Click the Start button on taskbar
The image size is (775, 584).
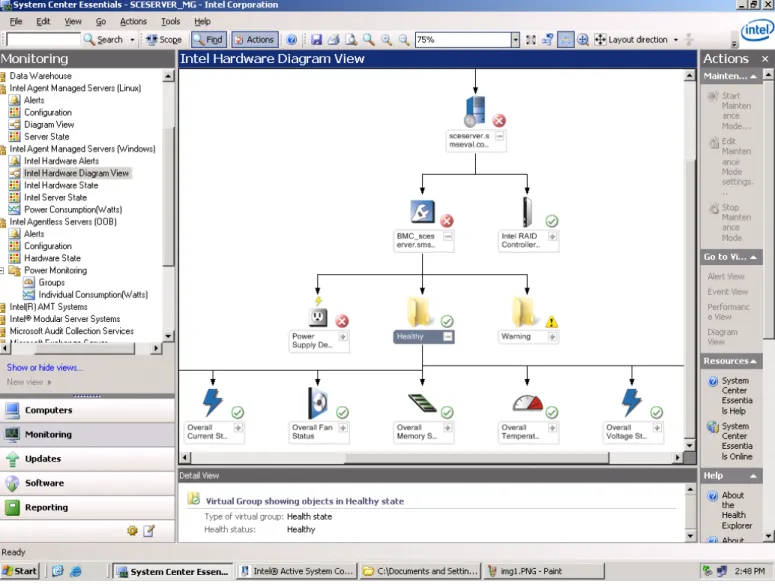click(20, 571)
